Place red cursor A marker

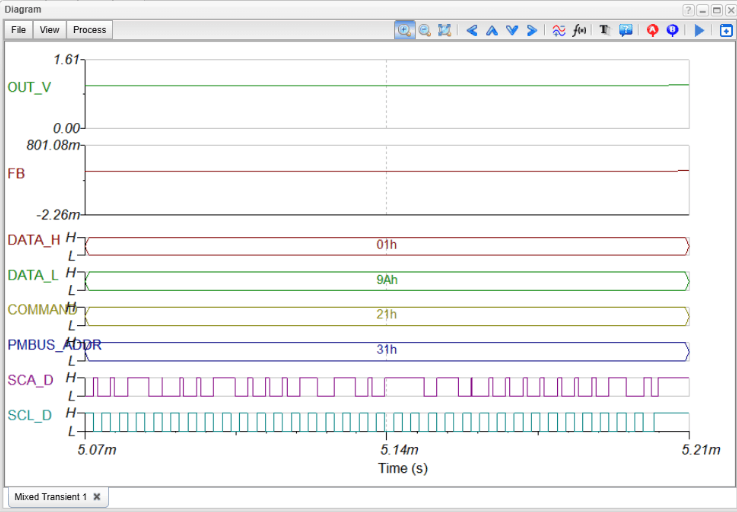[x=652, y=31]
